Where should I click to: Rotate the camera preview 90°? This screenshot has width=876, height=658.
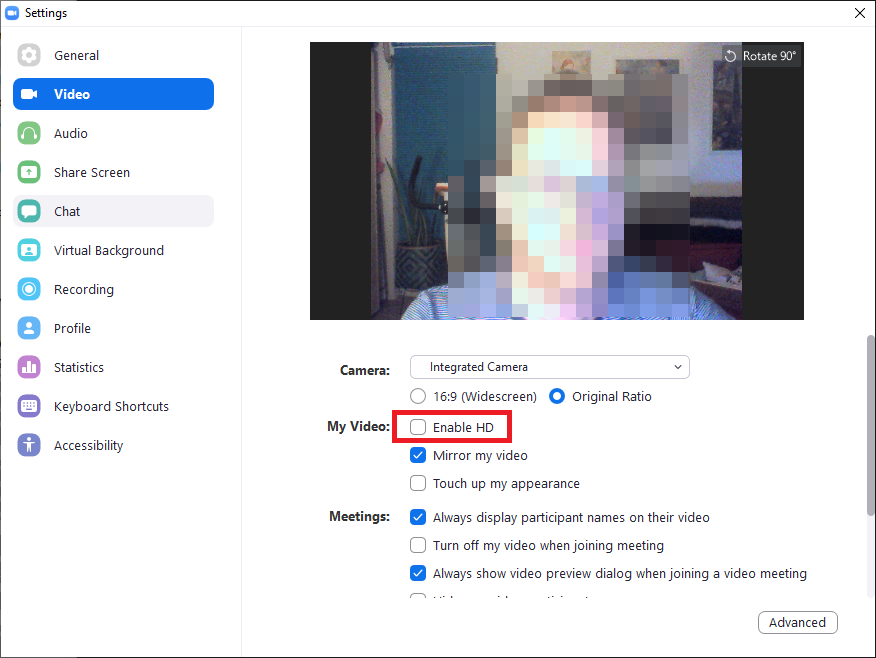click(x=761, y=56)
